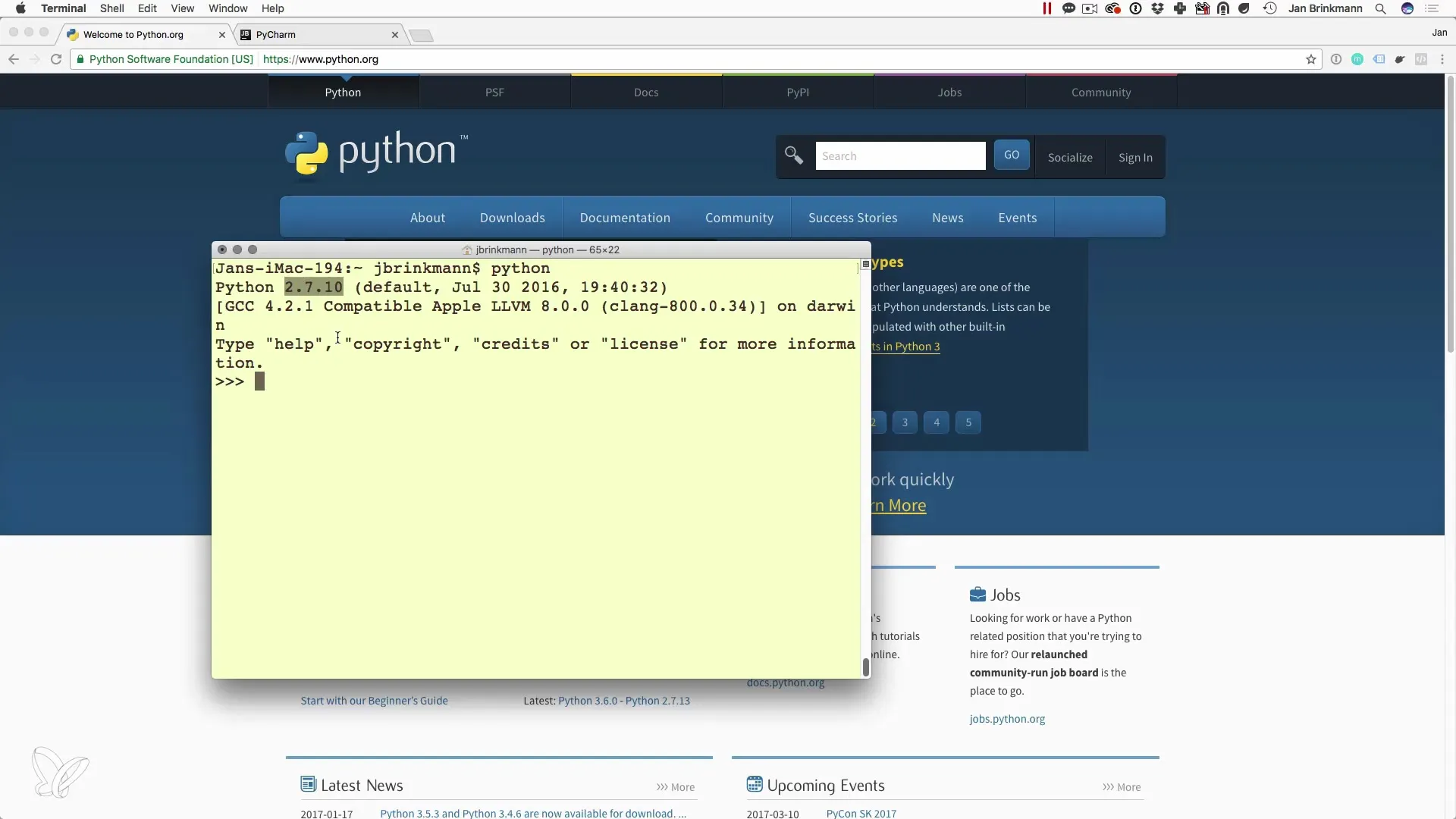Click the GO search button
Viewport: 1456px width, 819px height.
tap(1012, 155)
